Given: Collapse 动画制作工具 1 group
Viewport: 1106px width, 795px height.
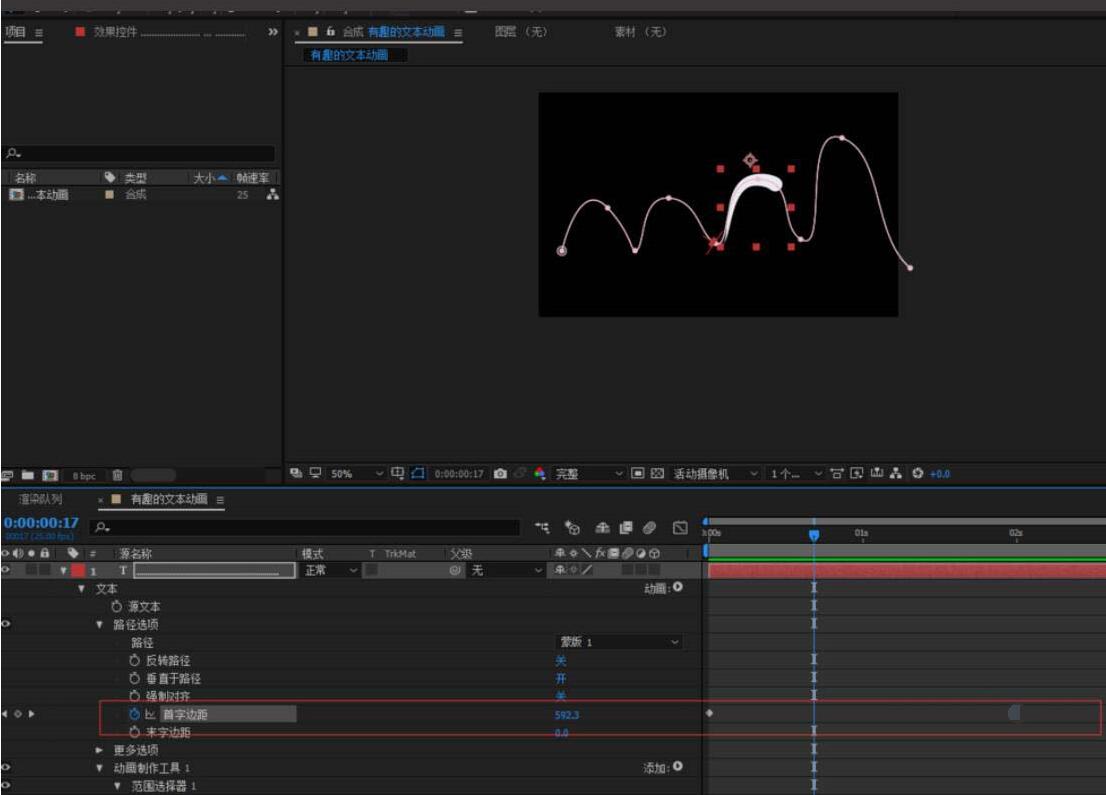Looking at the screenshot, I should tap(99, 767).
